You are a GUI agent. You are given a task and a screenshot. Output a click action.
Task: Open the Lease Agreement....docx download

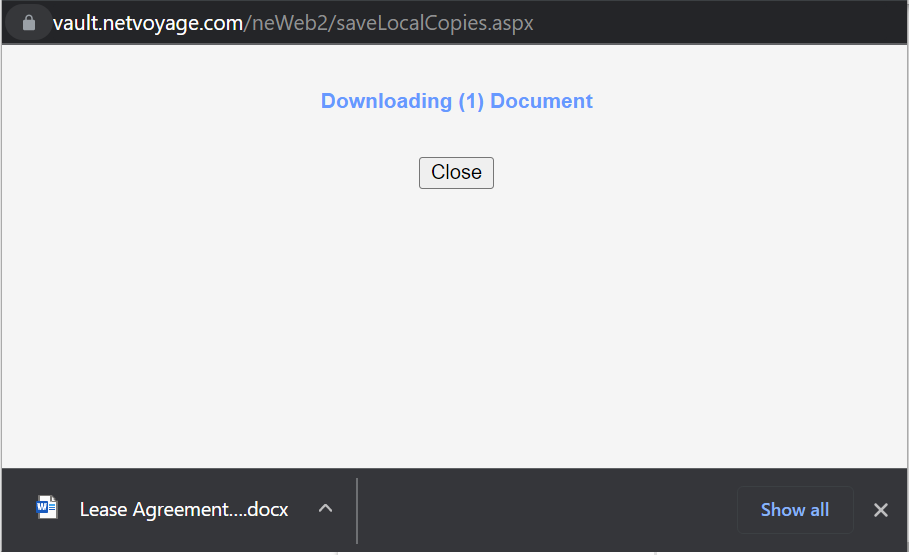pyautogui.click(x=184, y=509)
